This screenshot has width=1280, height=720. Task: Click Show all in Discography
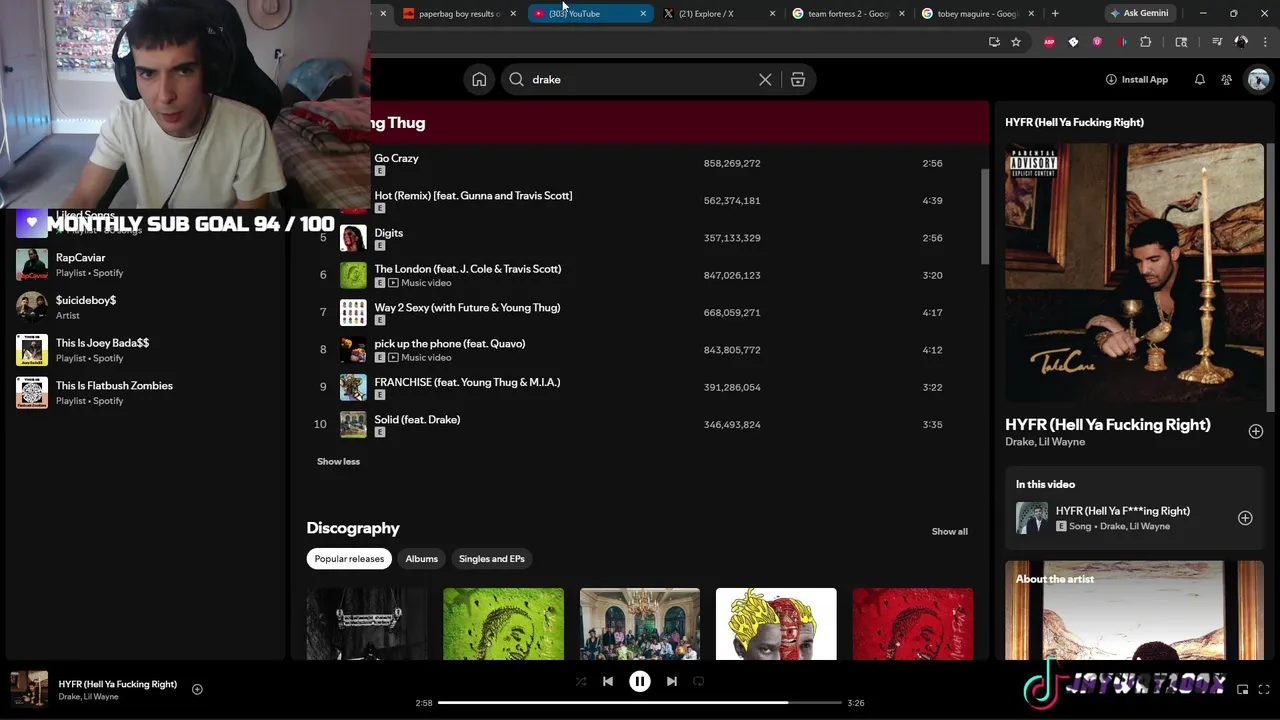pos(949,532)
